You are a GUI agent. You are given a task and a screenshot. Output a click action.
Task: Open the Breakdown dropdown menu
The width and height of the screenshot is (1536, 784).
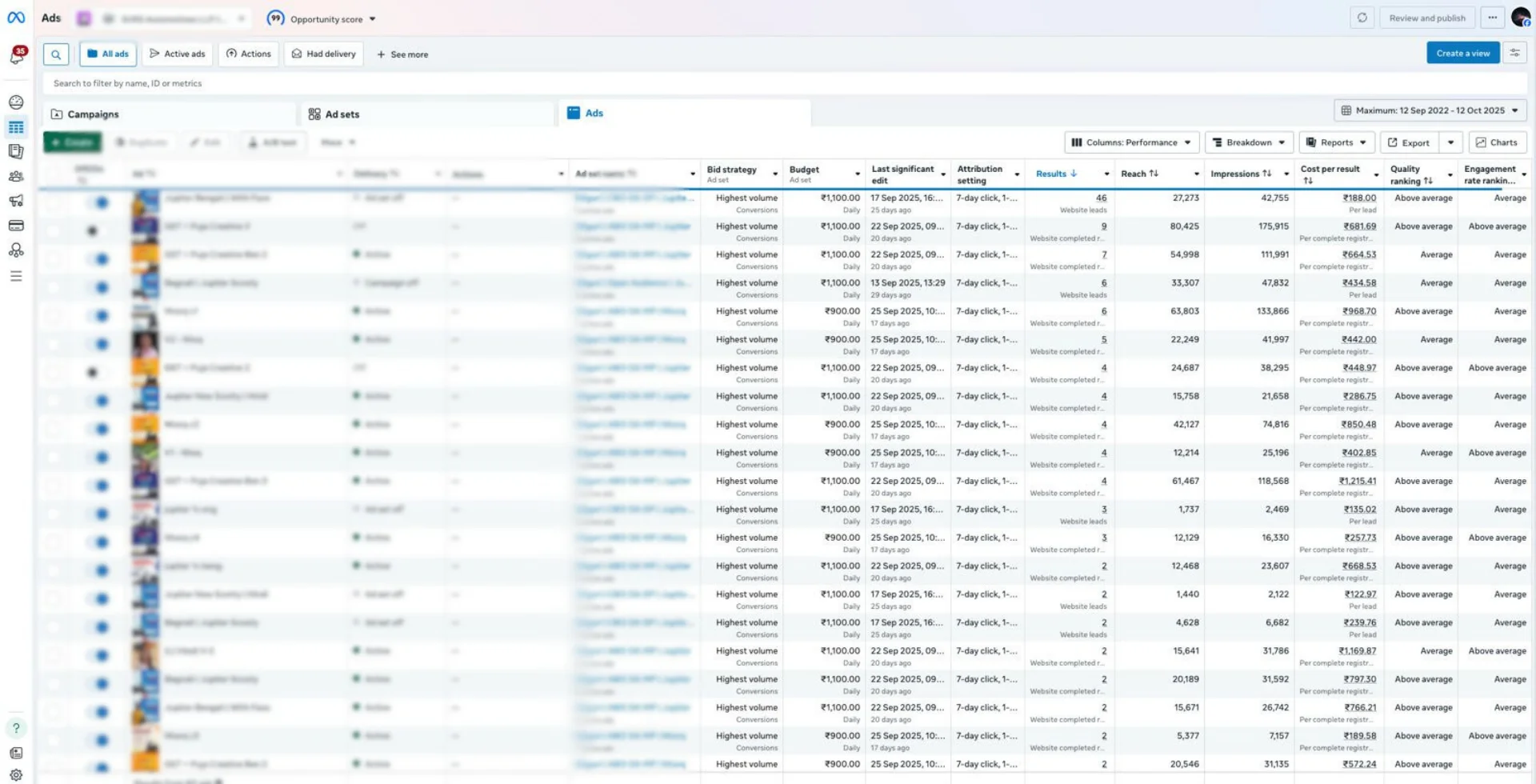1249,142
